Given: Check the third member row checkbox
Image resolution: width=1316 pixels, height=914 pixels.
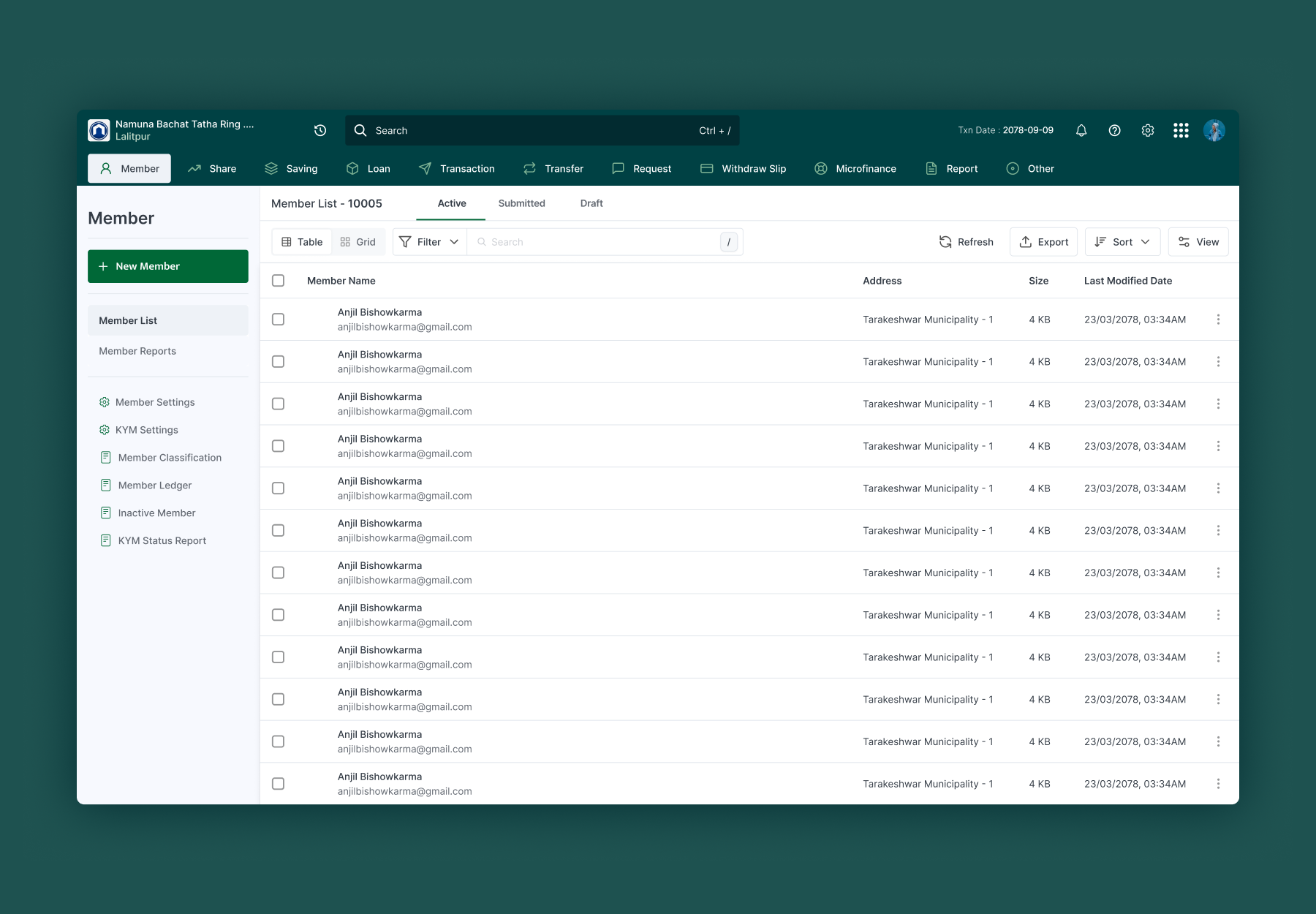Looking at the screenshot, I should pos(278,404).
